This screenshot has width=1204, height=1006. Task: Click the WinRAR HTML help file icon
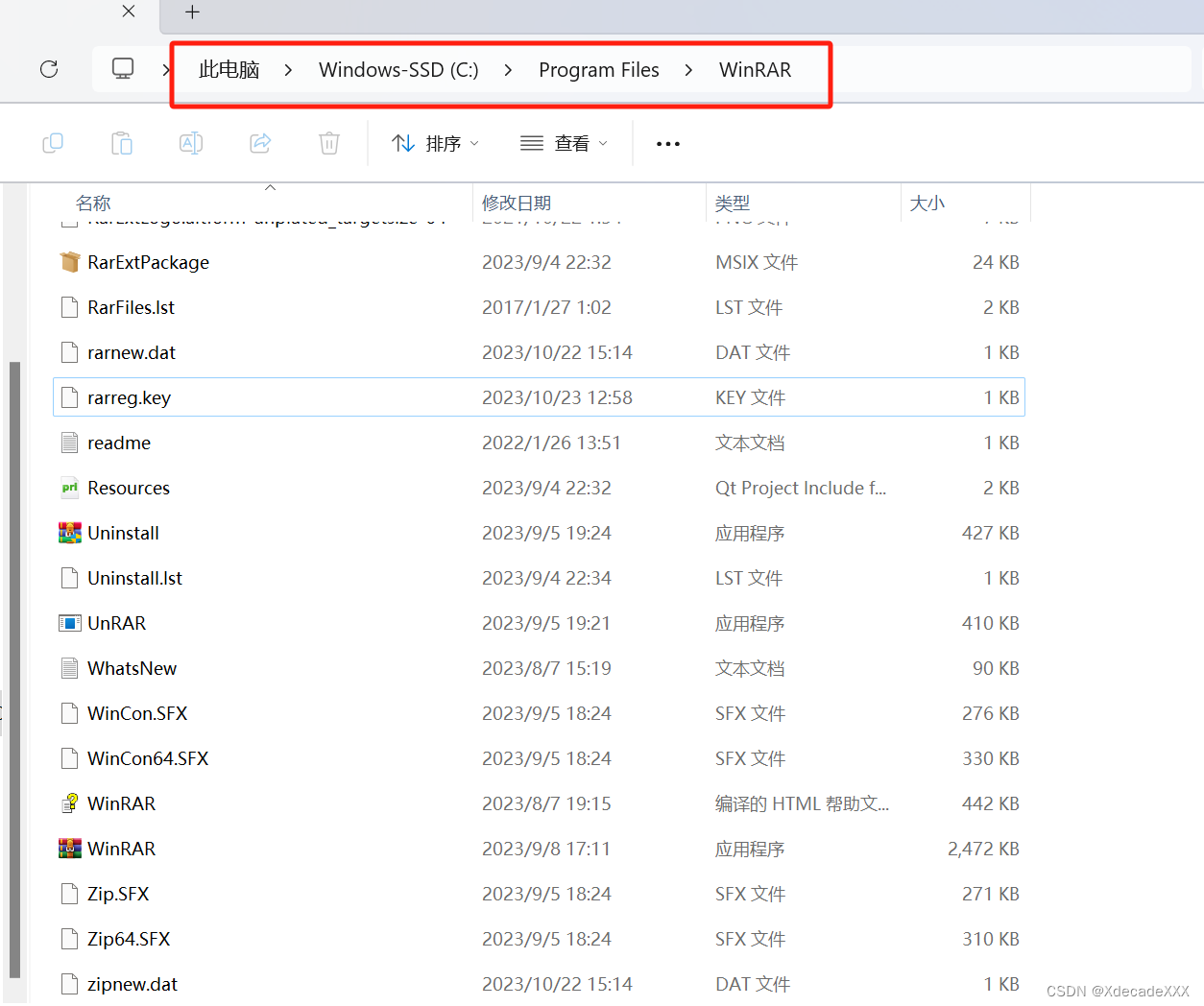(x=70, y=803)
